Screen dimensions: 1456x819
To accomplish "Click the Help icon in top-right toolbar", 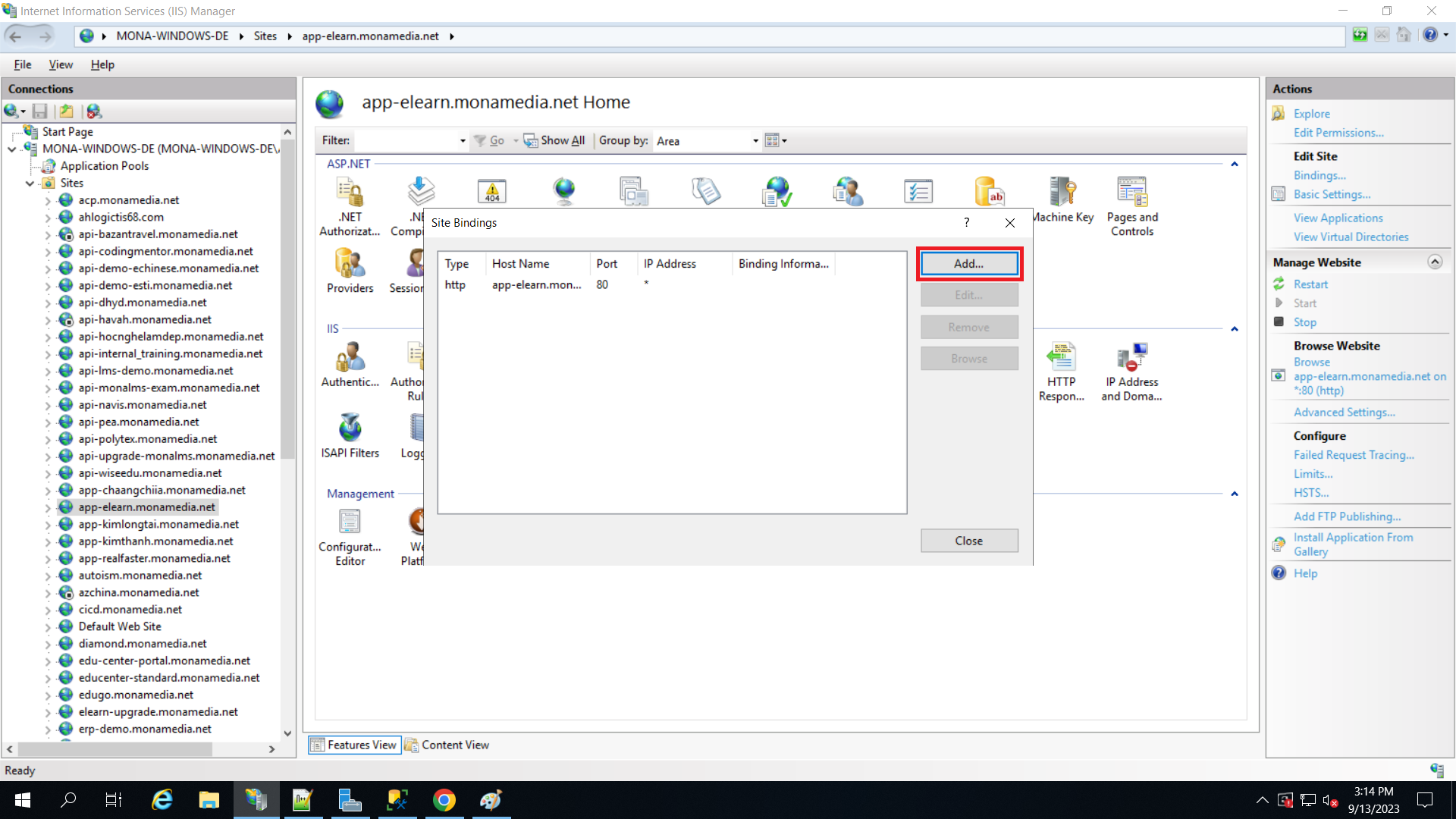I will pyautogui.click(x=1430, y=35).
